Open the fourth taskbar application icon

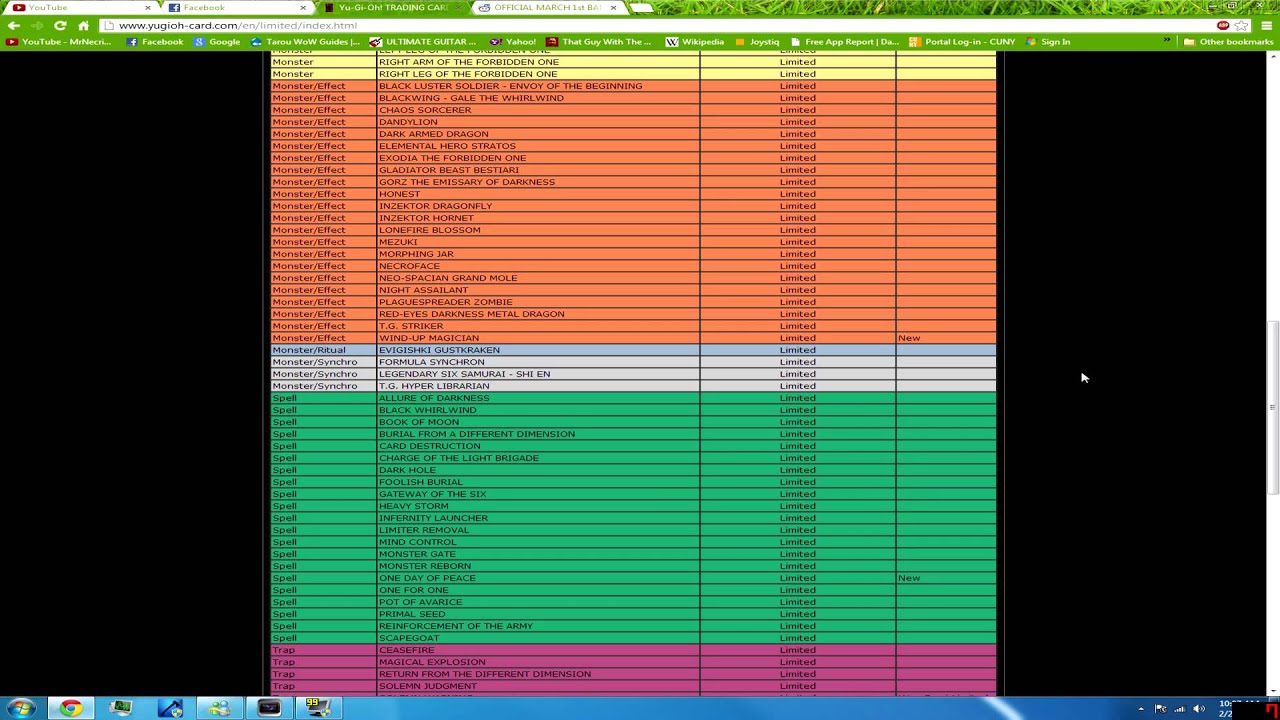point(170,708)
